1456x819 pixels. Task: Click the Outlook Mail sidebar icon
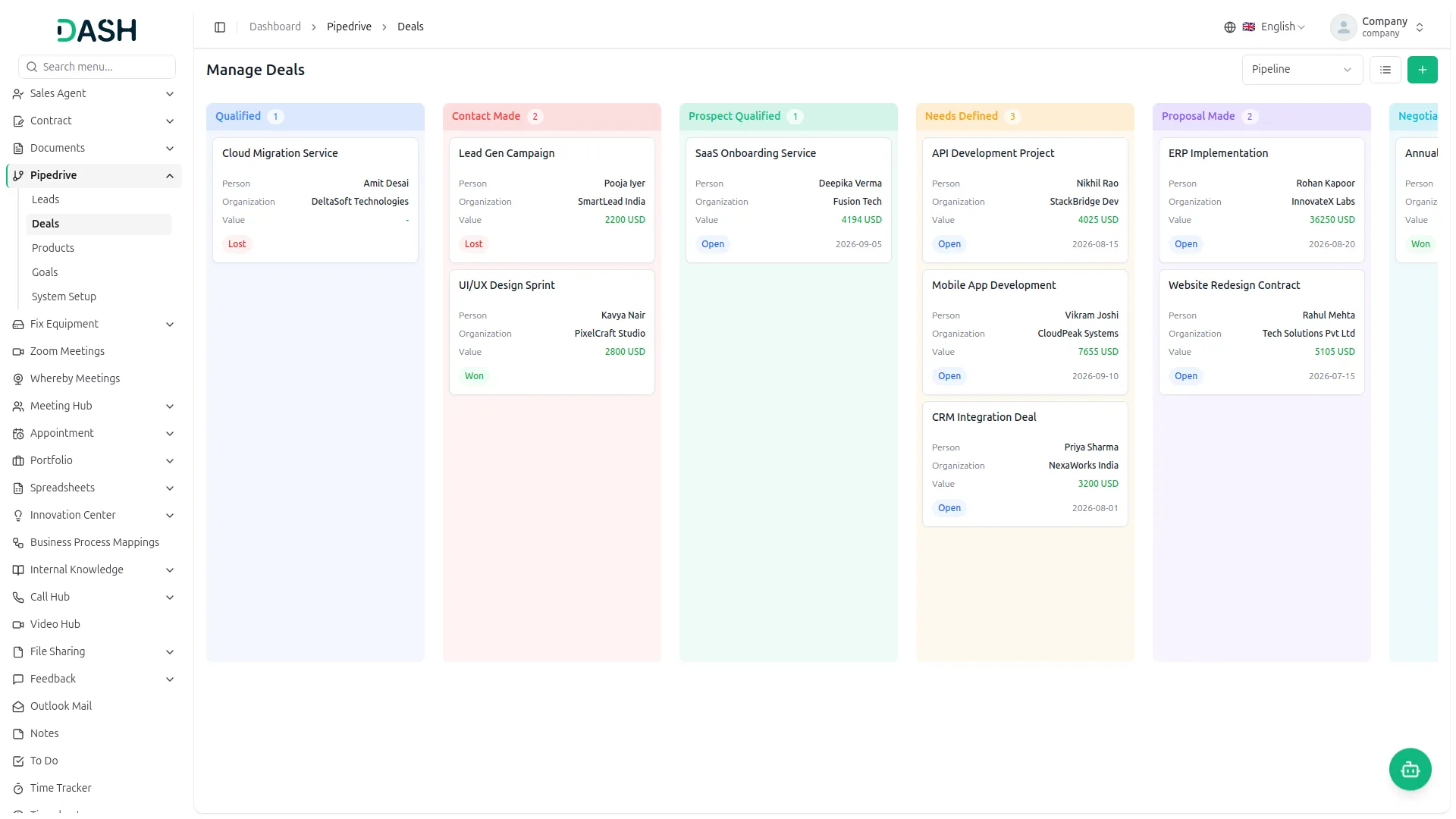18,707
